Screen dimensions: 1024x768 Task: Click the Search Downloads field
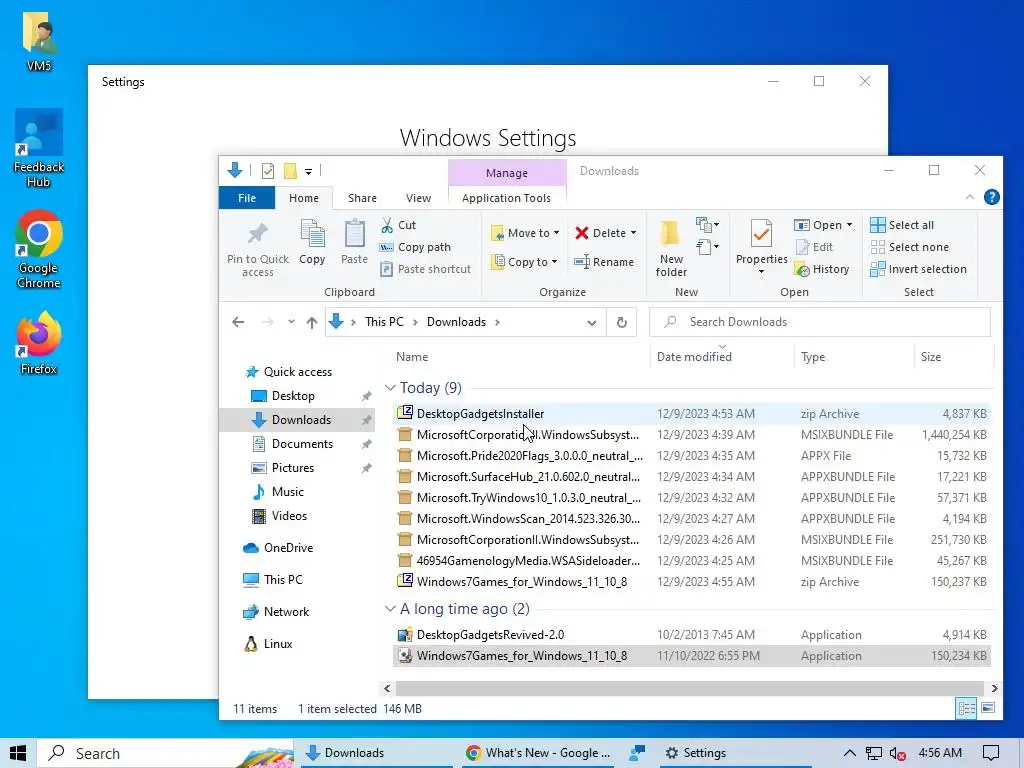[820, 322]
